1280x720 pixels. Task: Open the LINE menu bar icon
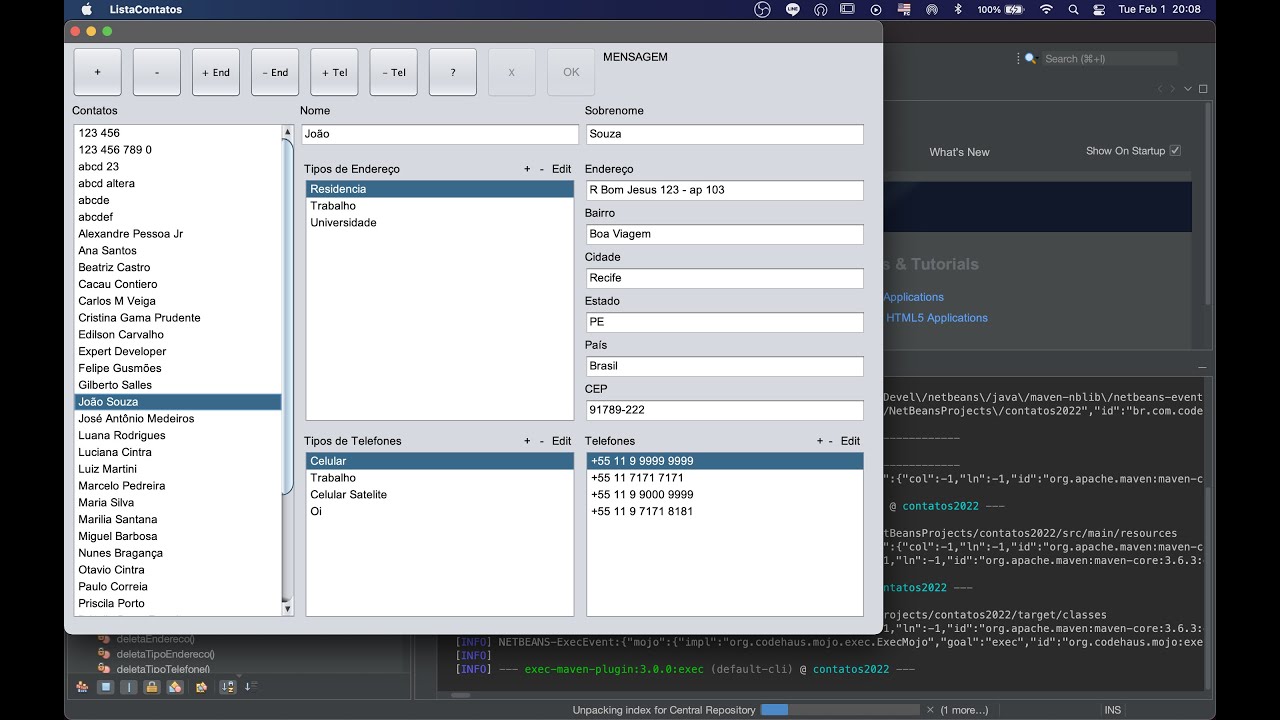(793, 9)
